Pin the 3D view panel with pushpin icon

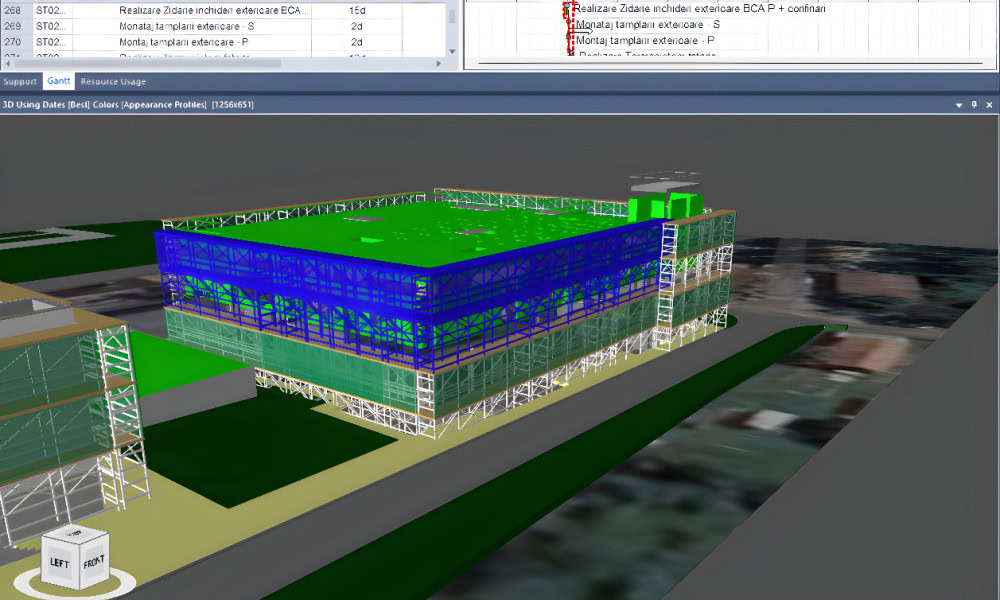pos(975,104)
